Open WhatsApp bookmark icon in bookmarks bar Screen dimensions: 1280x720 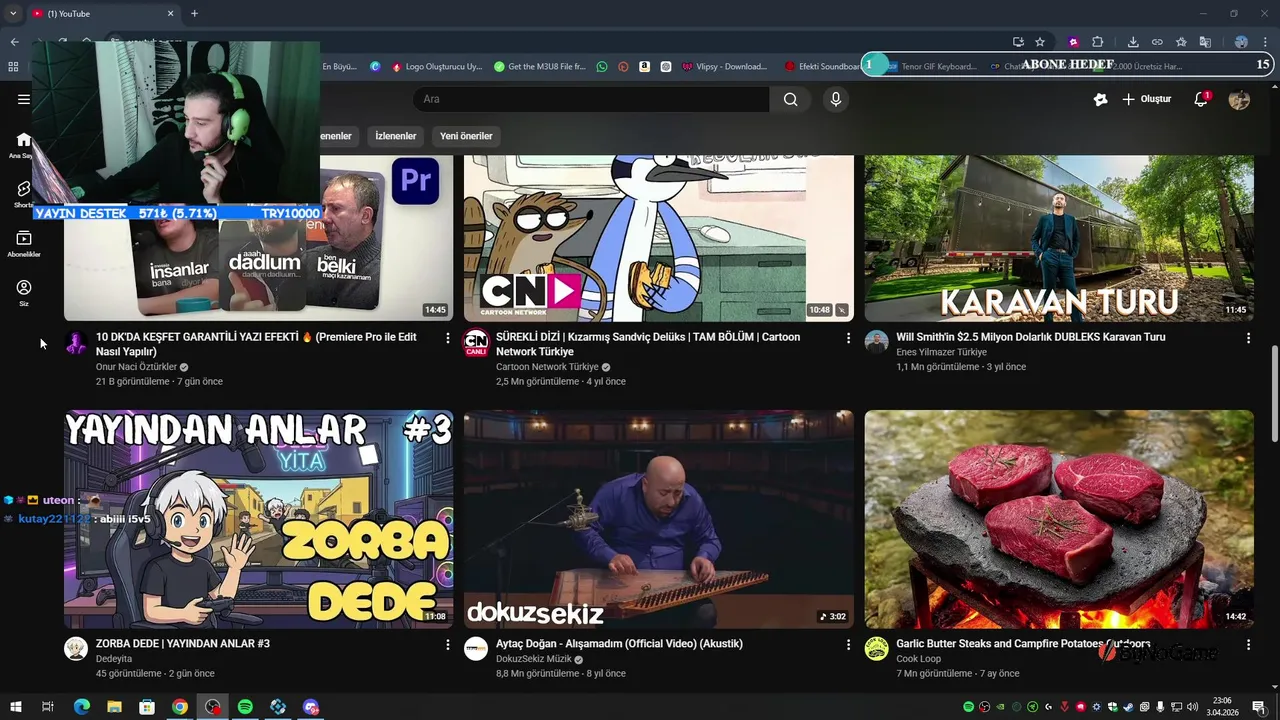point(601,67)
